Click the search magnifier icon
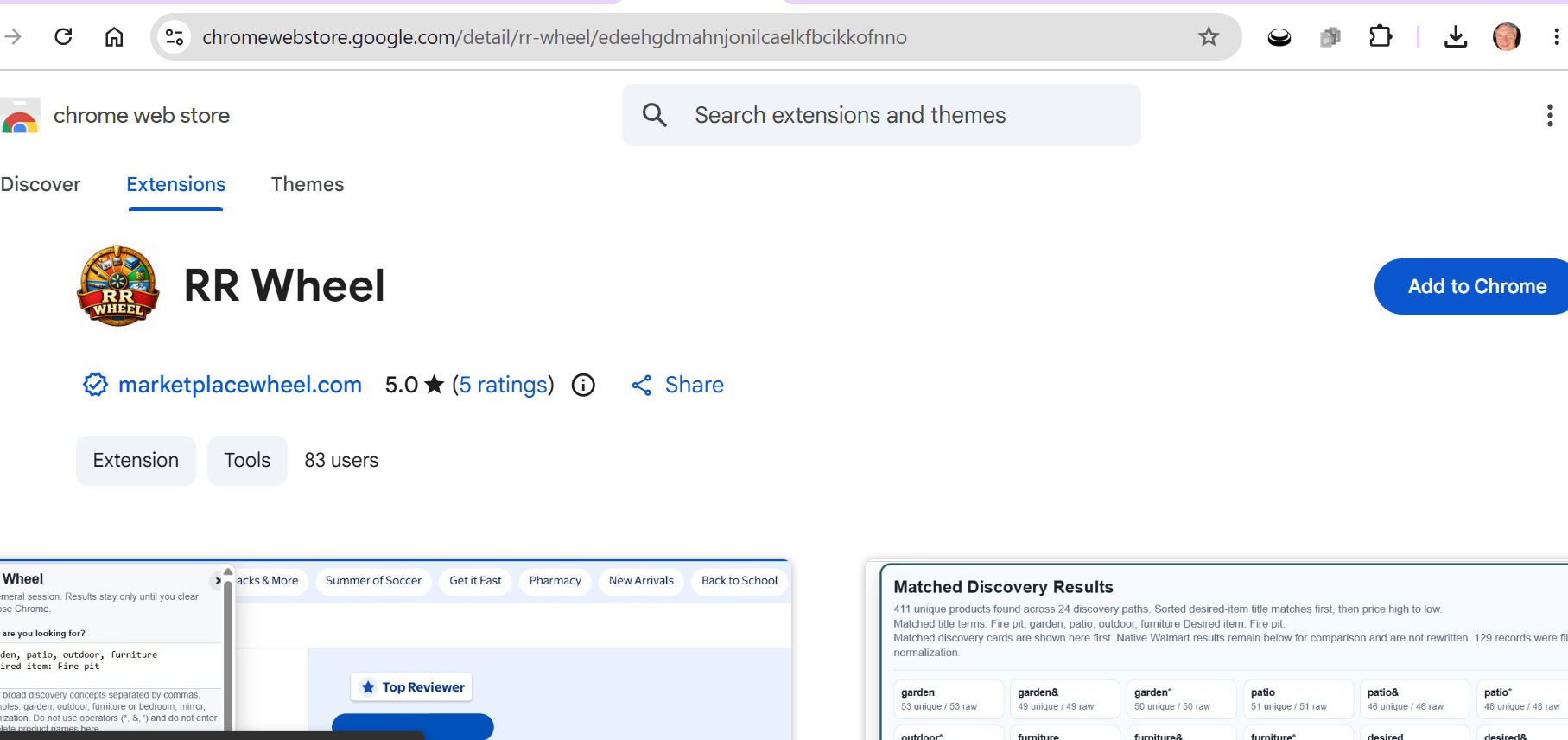The width and height of the screenshot is (1568, 740). pyautogui.click(x=655, y=115)
